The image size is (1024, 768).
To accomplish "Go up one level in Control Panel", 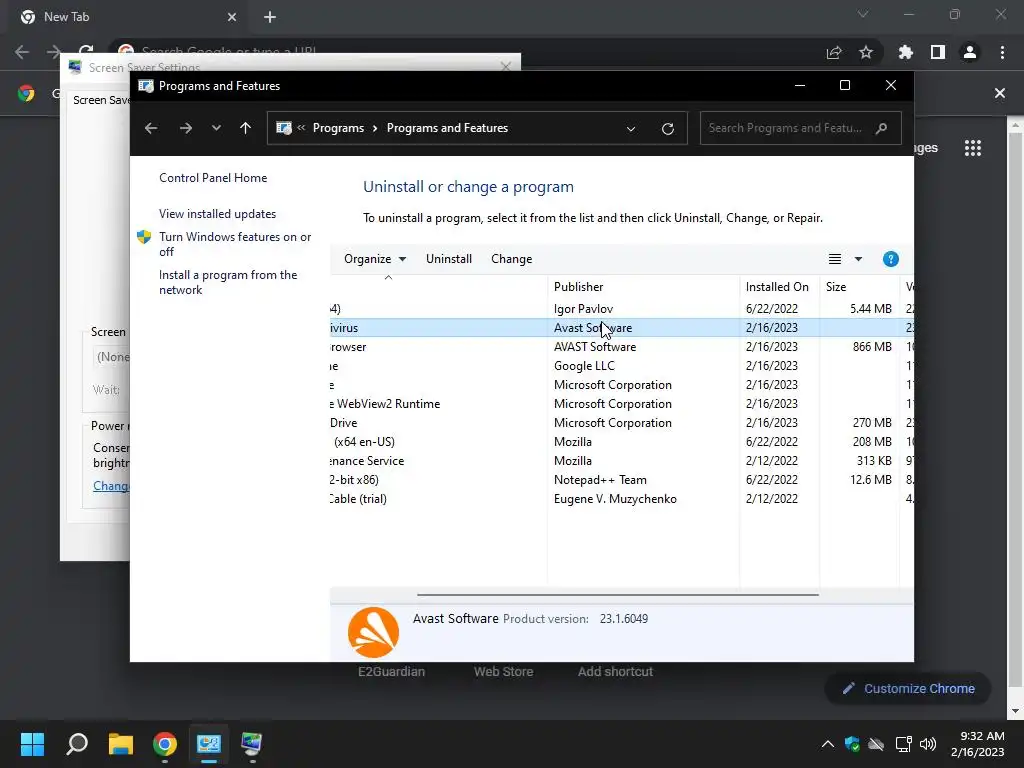I will coord(246,128).
